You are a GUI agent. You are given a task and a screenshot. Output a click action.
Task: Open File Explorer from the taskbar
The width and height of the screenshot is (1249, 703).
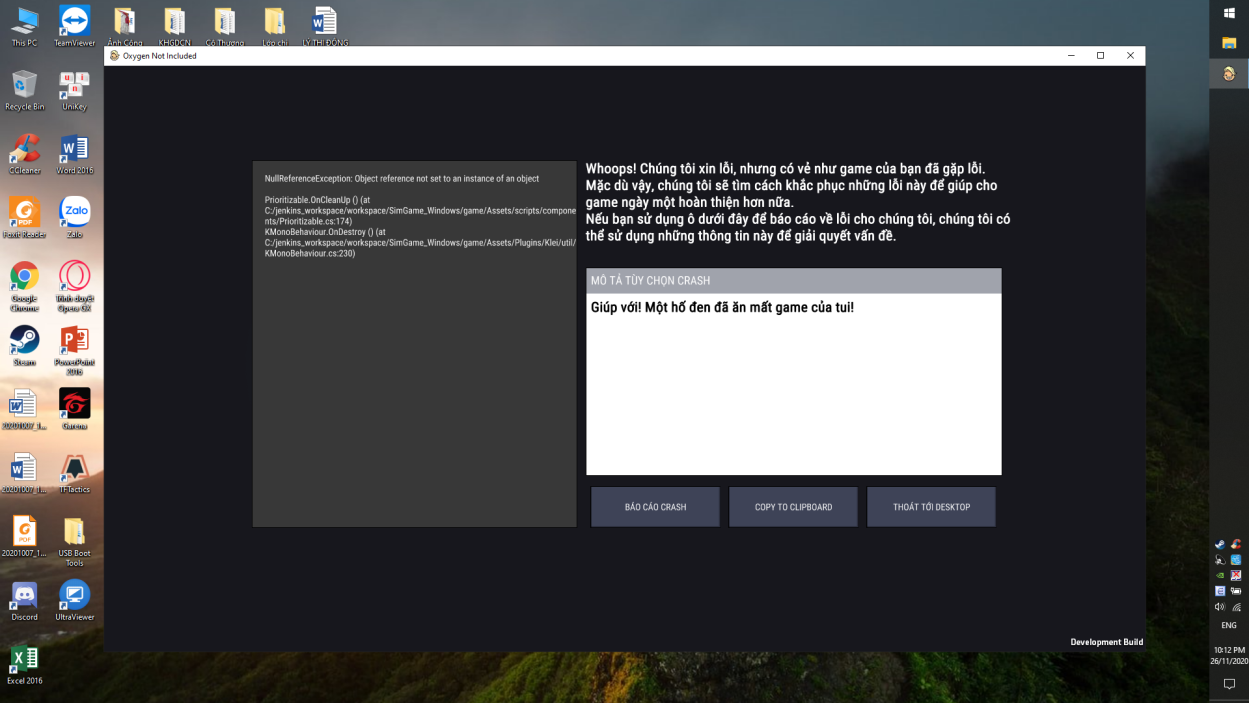(1229, 43)
